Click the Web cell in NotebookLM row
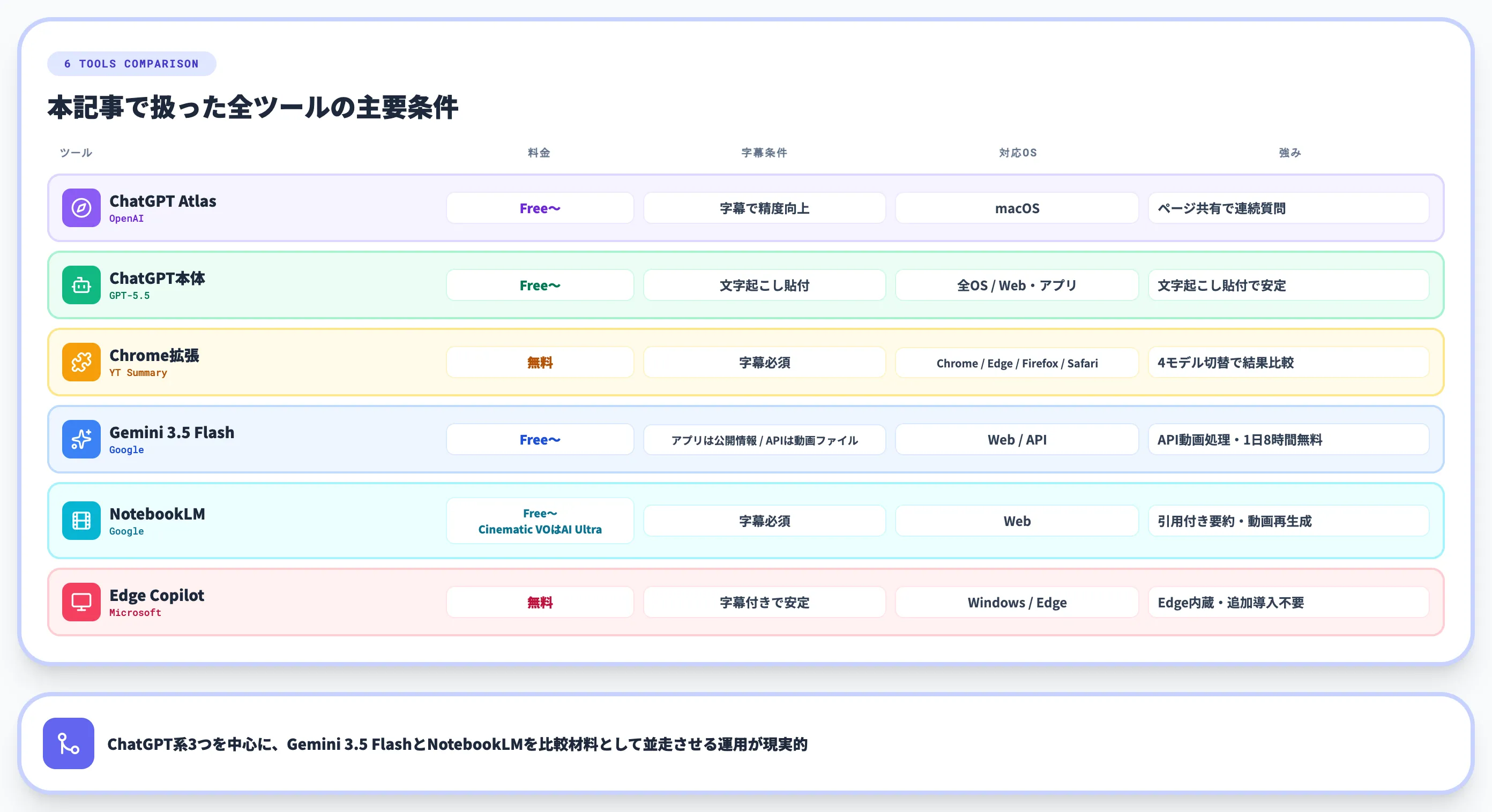 point(1017,521)
